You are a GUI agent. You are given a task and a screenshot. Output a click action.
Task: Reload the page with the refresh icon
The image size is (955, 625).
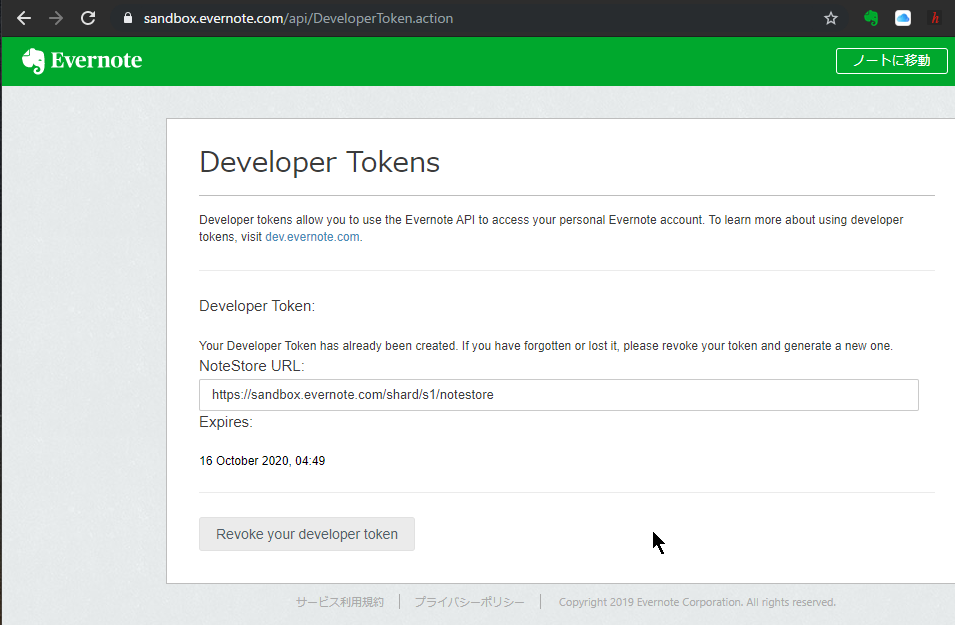88,18
